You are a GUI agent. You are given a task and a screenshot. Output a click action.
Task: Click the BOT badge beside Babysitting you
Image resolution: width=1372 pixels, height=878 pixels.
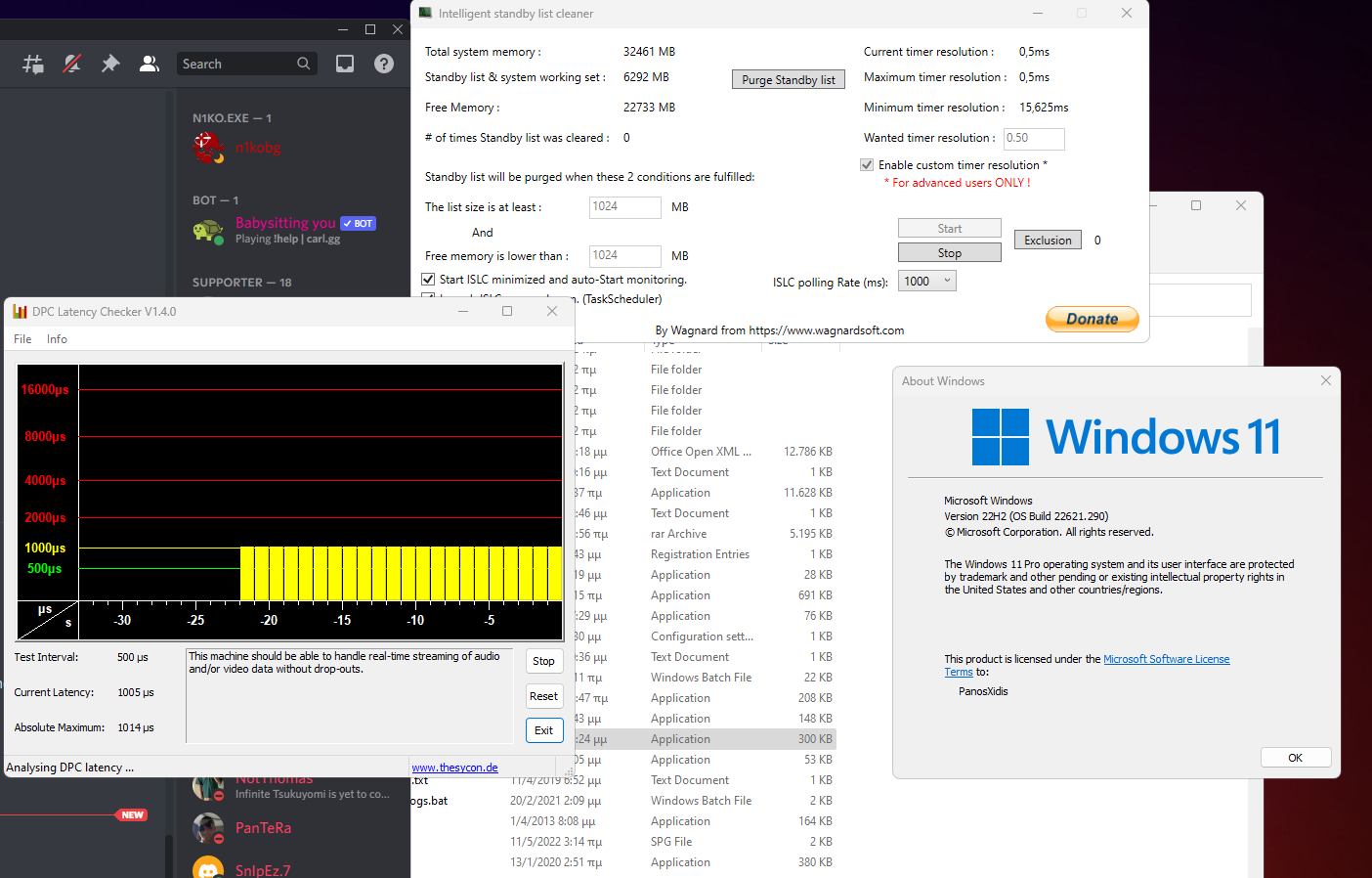coord(358,224)
